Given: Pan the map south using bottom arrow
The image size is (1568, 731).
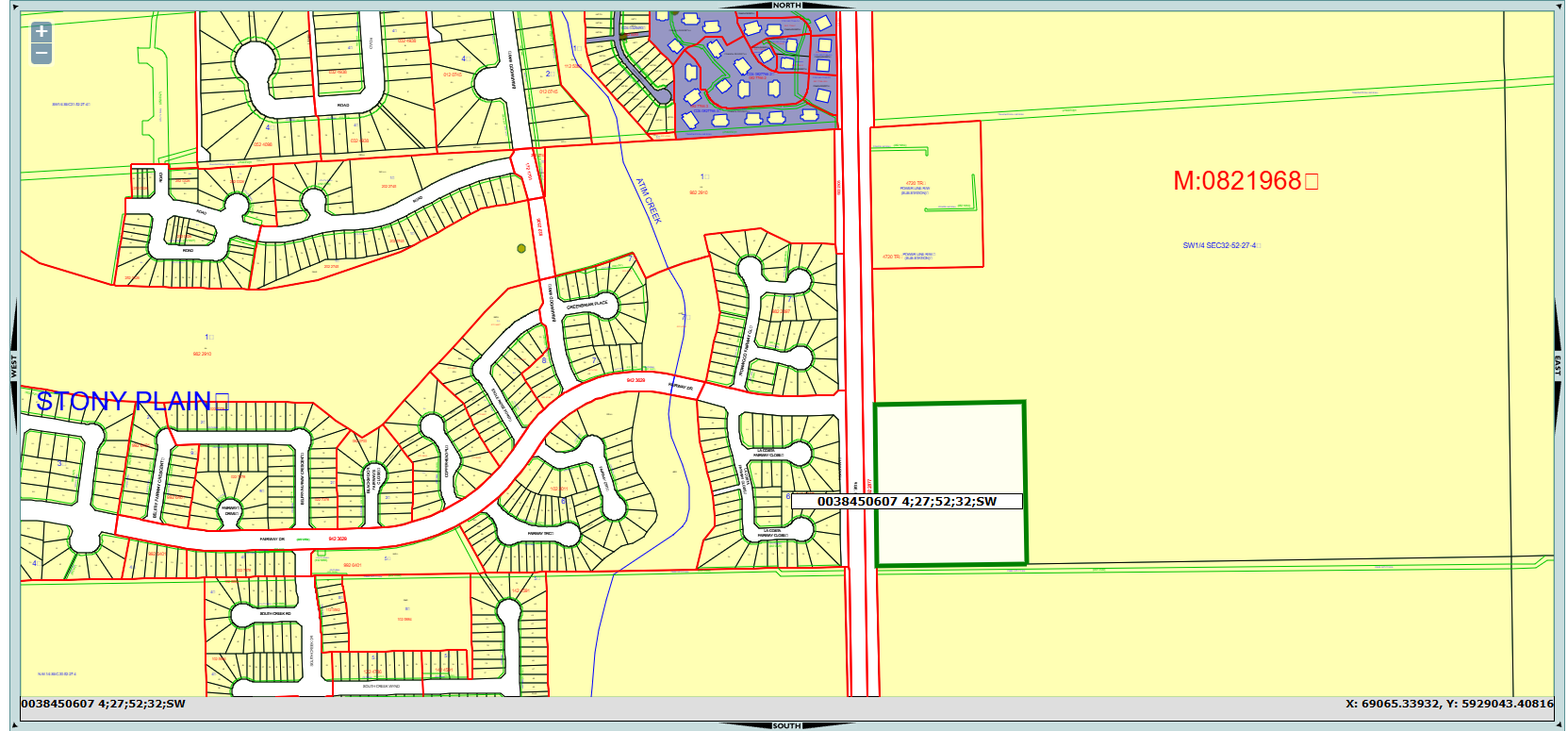Looking at the screenshot, I should (x=785, y=725).
